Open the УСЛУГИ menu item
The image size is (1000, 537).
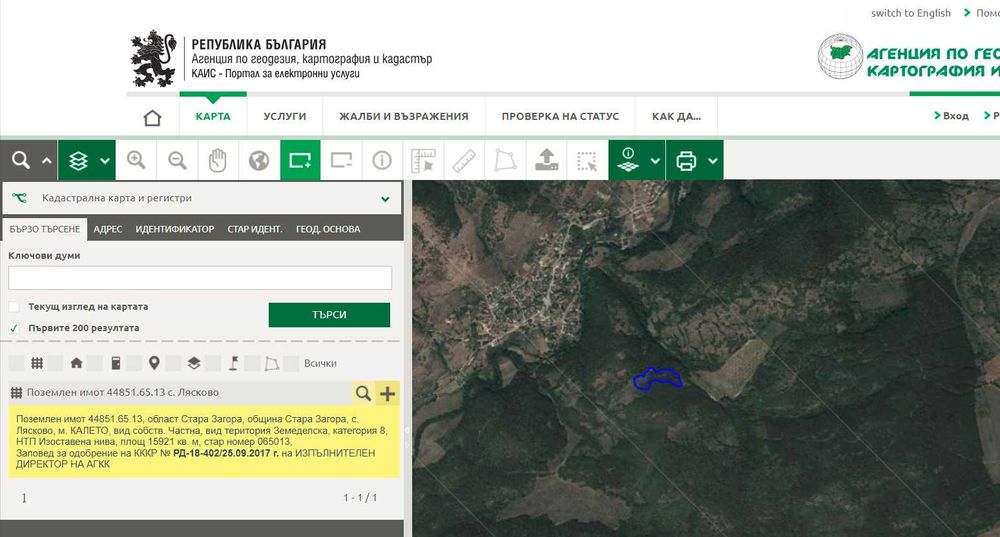(284, 116)
